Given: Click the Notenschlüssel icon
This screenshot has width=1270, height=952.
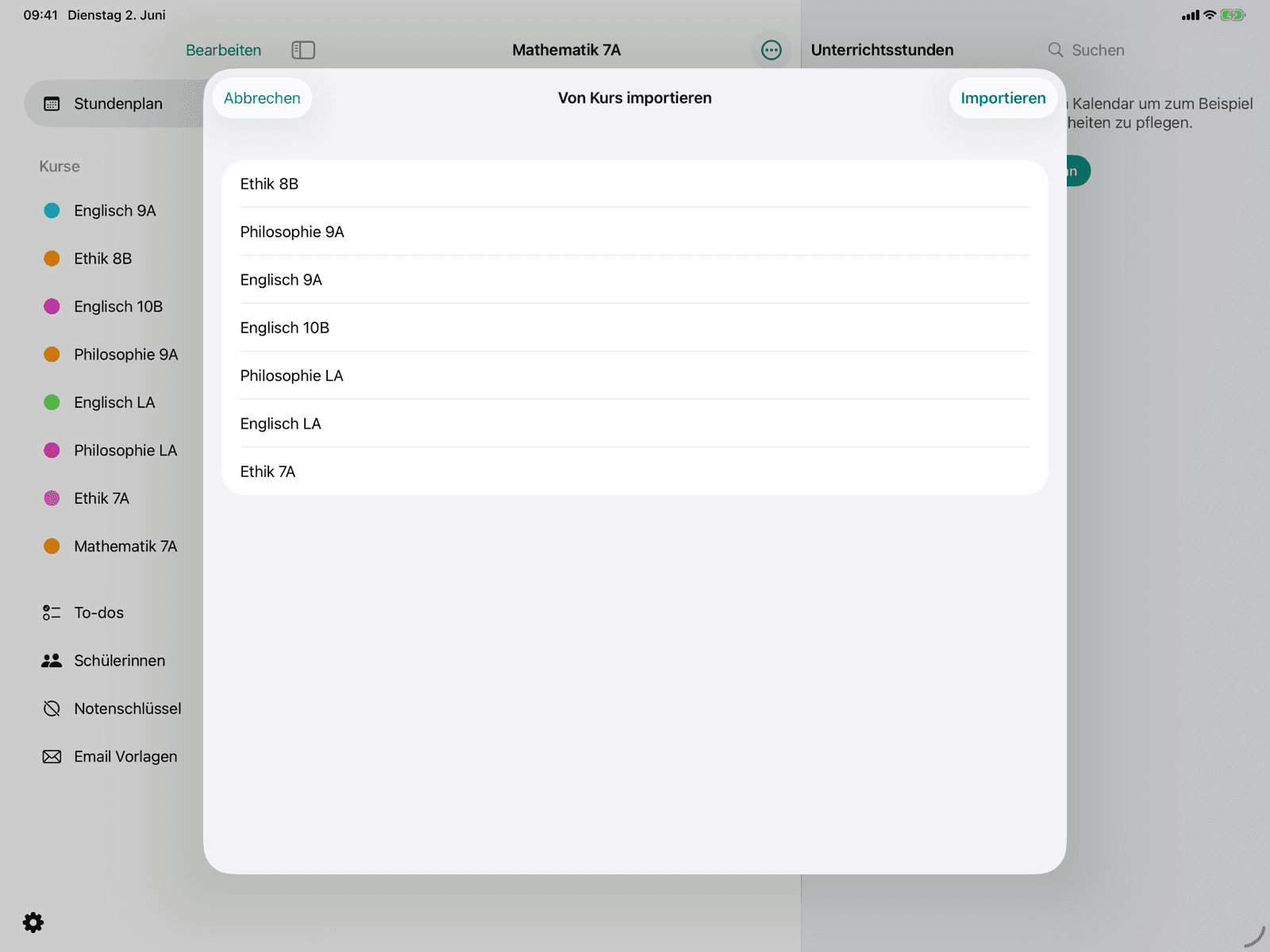Looking at the screenshot, I should pos(52,708).
